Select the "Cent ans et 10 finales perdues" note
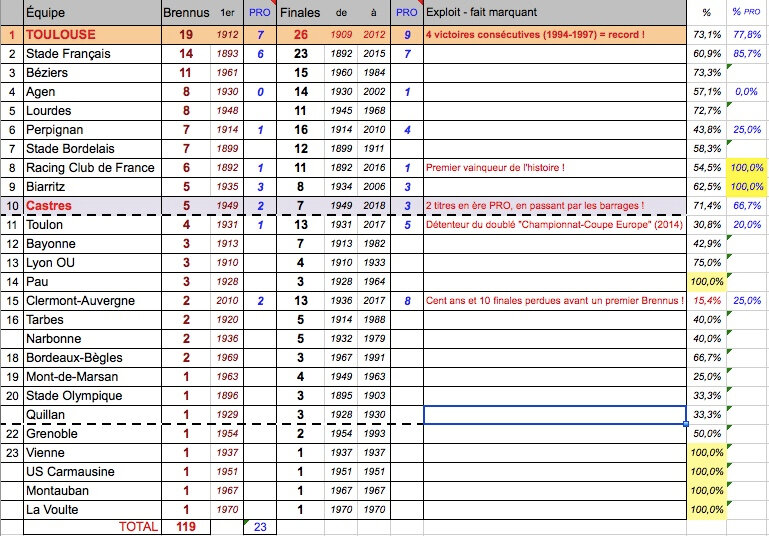The width and height of the screenshot is (769, 536). [555, 301]
